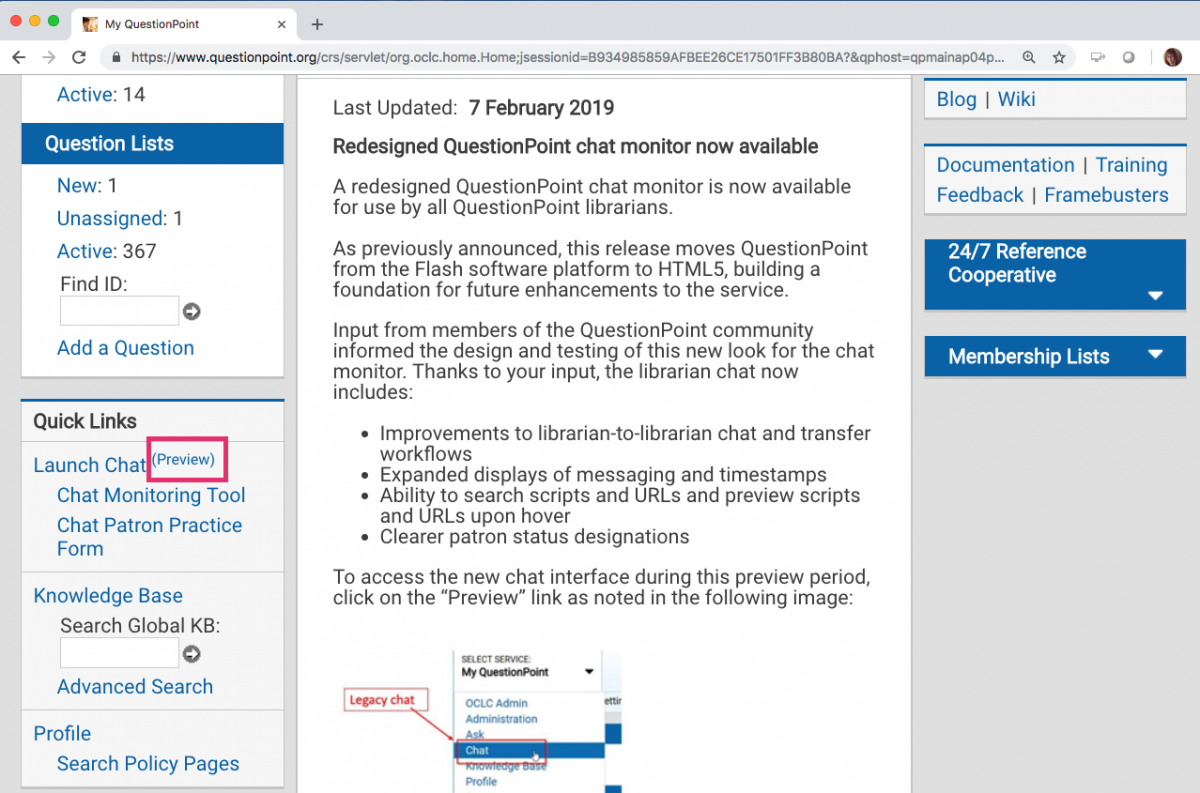Open the Documentation link

tap(1005, 165)
